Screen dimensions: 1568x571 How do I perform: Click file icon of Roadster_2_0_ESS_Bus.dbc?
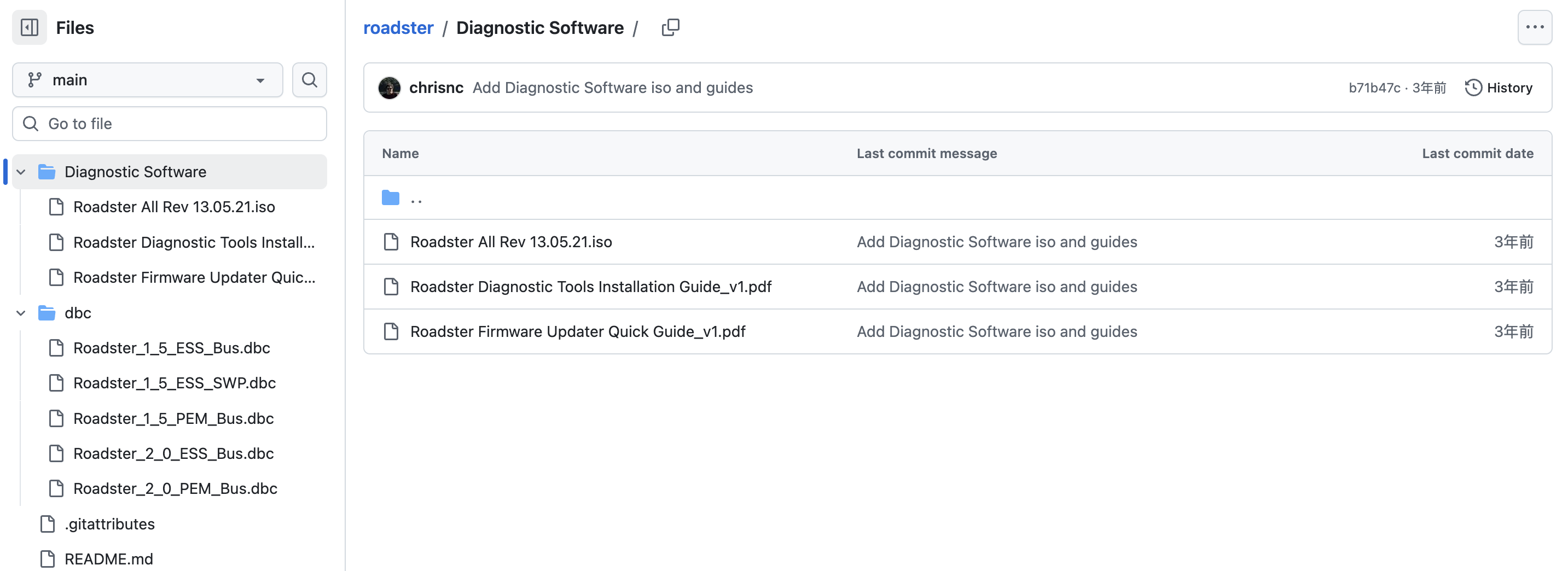(x=56, y=453)
